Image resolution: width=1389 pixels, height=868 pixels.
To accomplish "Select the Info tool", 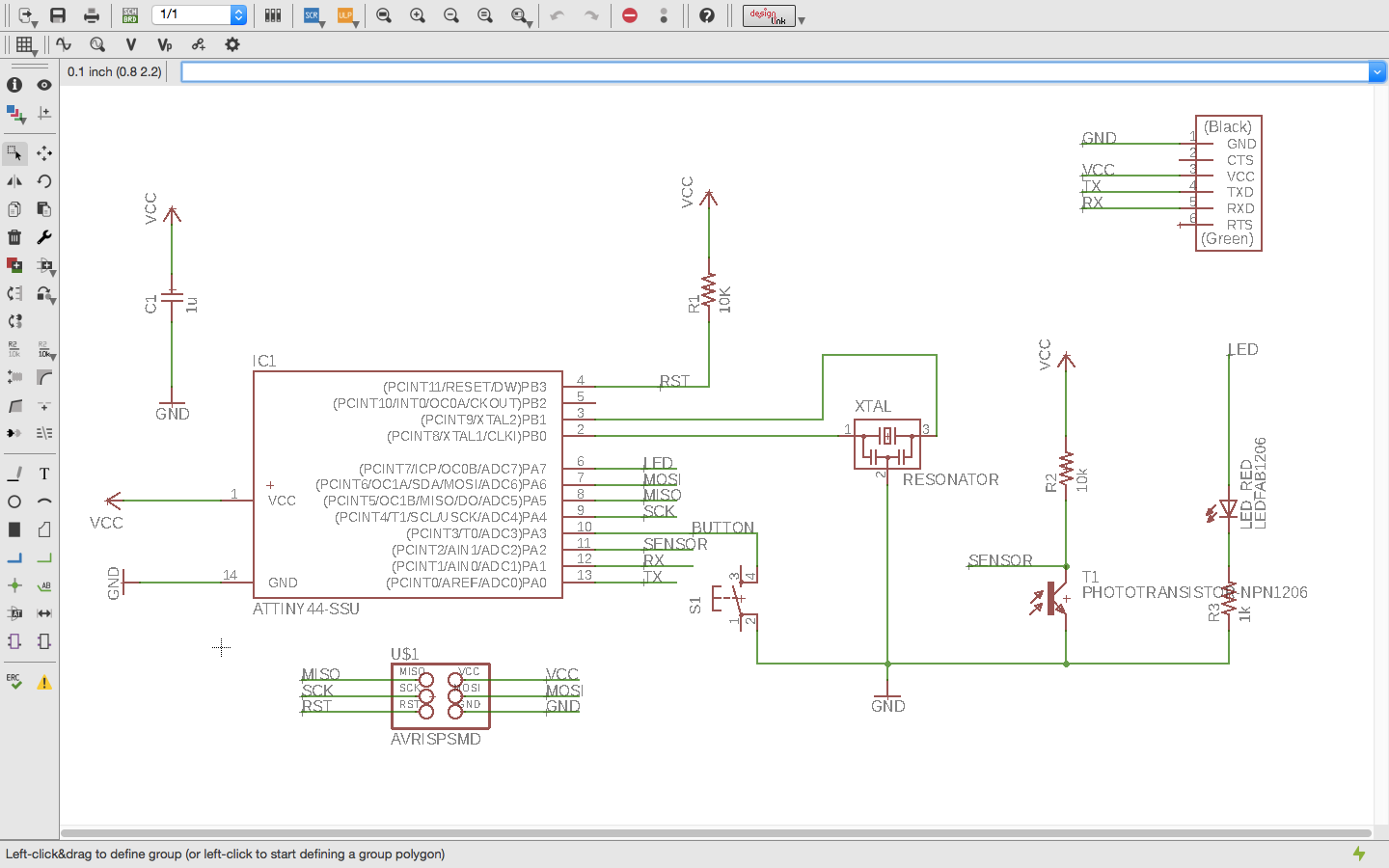I will (14, 85).
